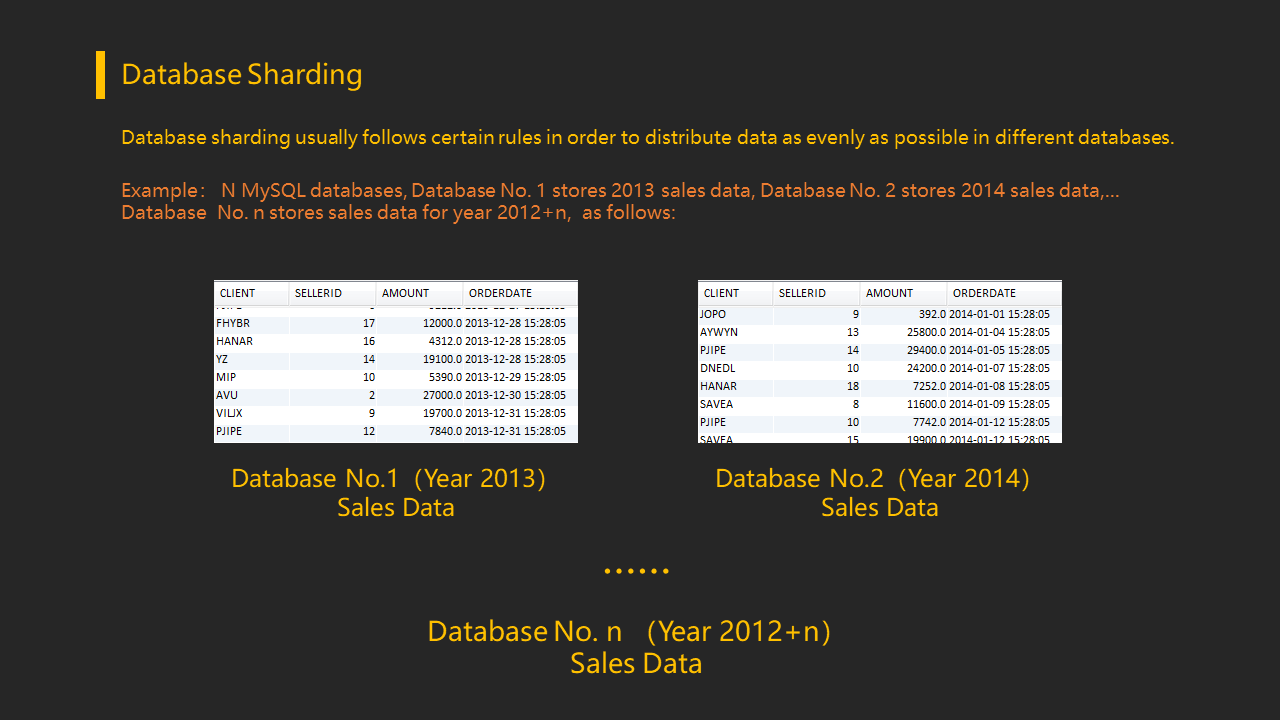
Task: Click order date "2014-01-07 15:28:05"
Action: pyautogui.click(x=999, y=368)
